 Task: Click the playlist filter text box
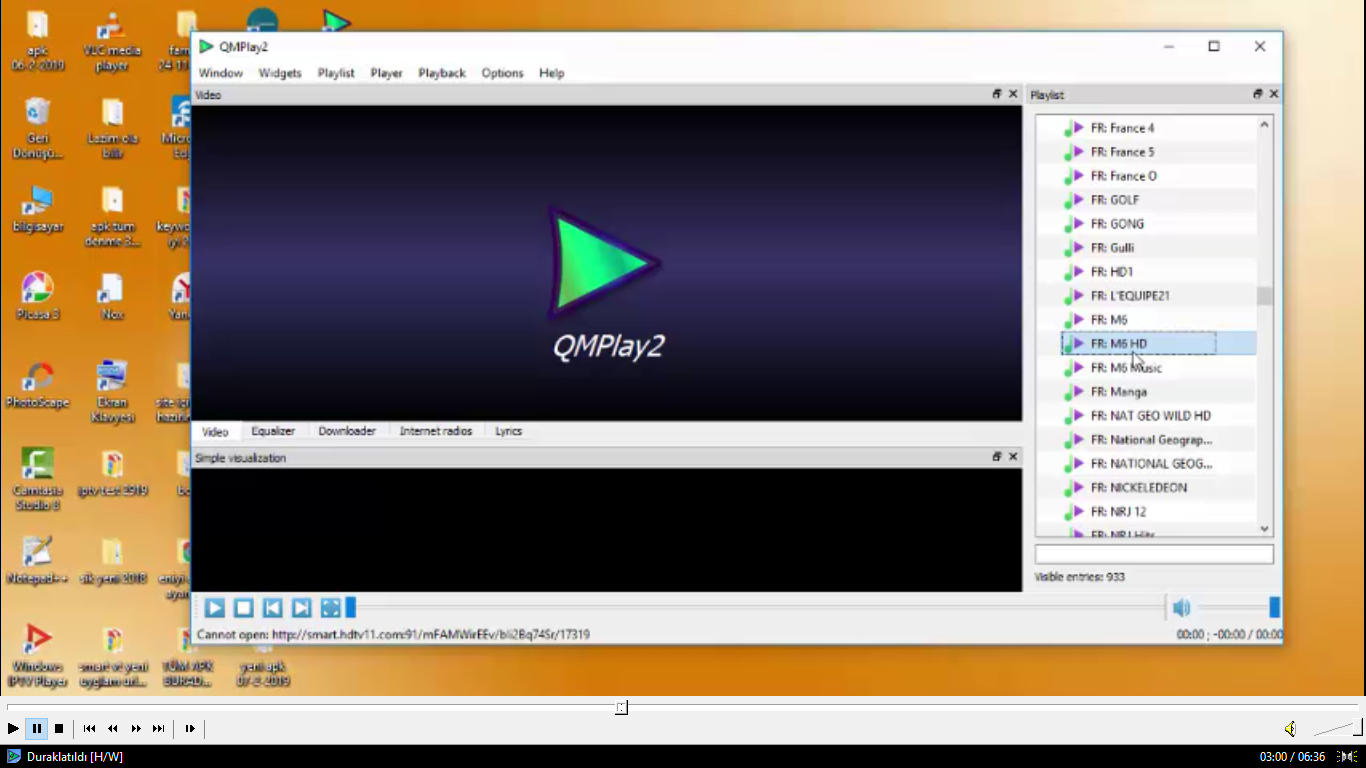pos(1154,554)
